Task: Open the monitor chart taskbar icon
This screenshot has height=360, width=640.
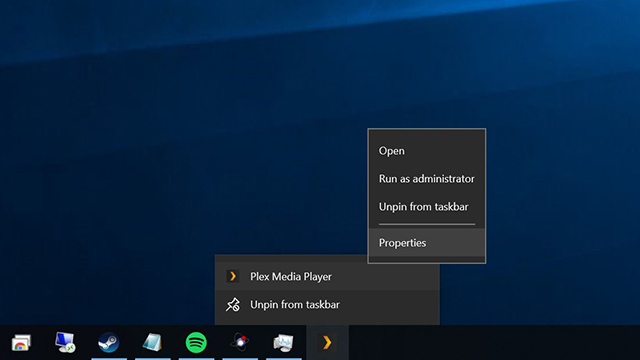Action: [283, 342]
